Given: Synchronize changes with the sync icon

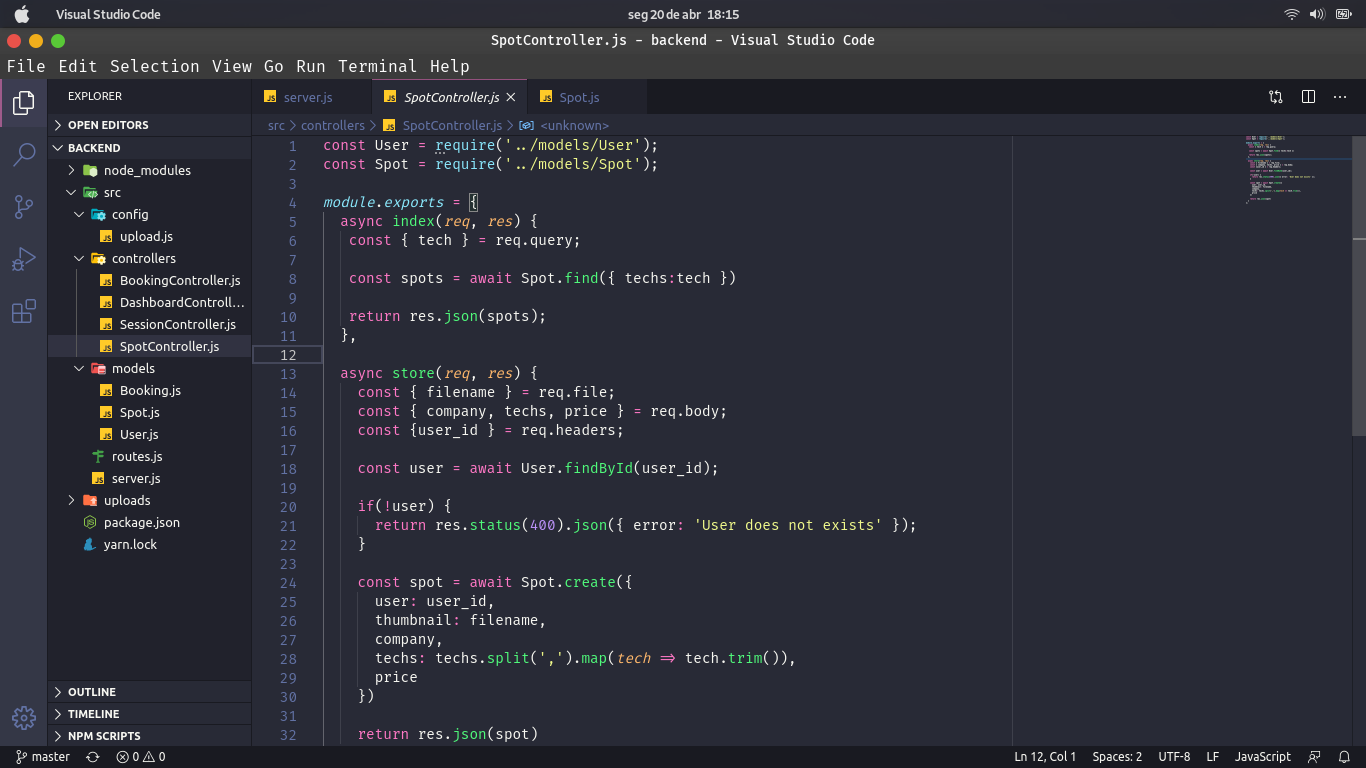Looking at the screenshot, I should click(x=93, y=757).
